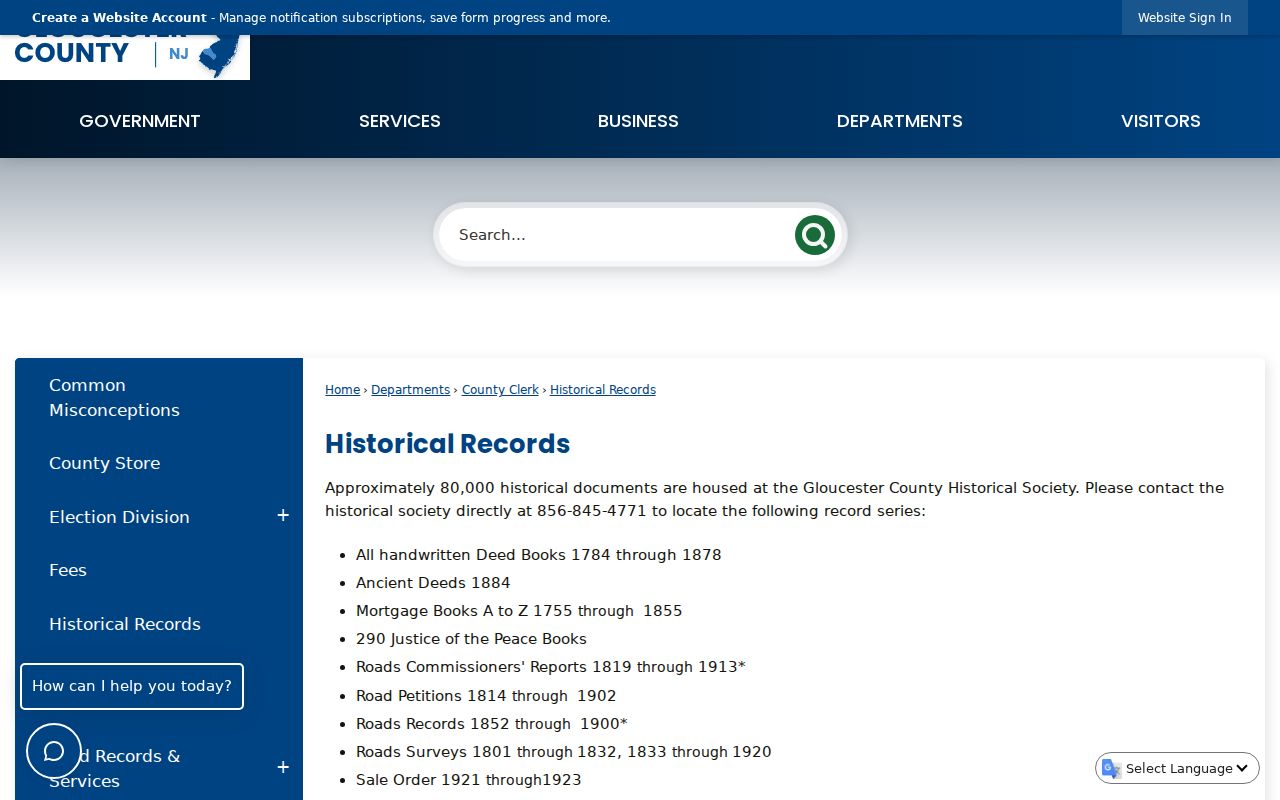Viewport: 1280px width, 800px height.
Task: Open the Services menu
Action: click(x=400, y=121)
